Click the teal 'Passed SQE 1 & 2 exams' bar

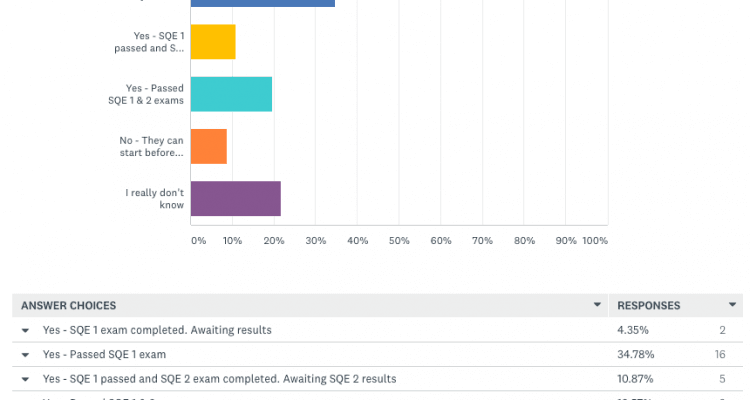pyautogui.click(x=232, y=94)
